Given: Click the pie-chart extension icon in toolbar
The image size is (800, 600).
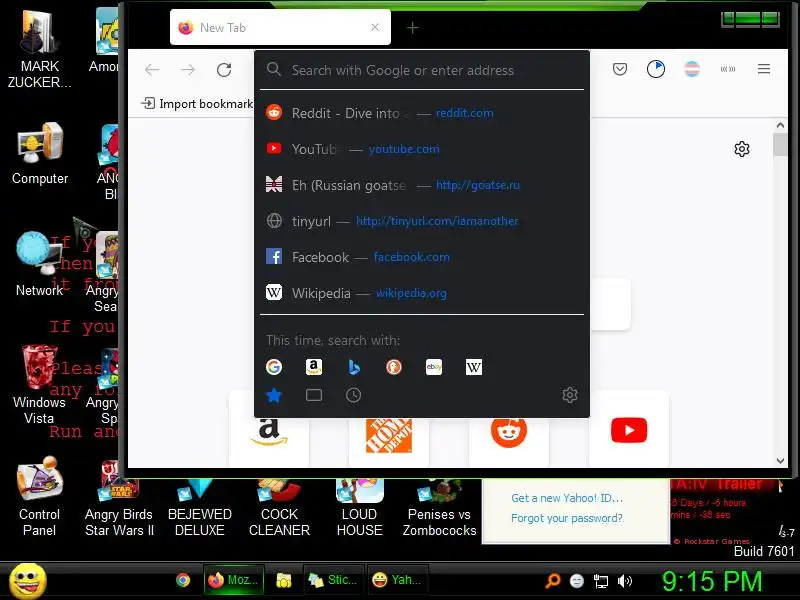Looking at the screenshot, I should pyautogui.click(x=656, y=69).
